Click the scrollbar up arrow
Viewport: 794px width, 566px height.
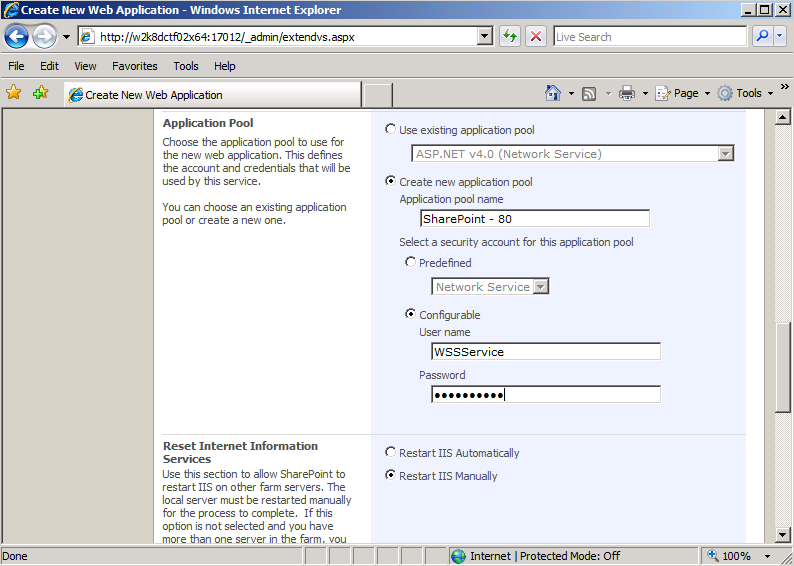pyautogui.click(x=782, y=117)
